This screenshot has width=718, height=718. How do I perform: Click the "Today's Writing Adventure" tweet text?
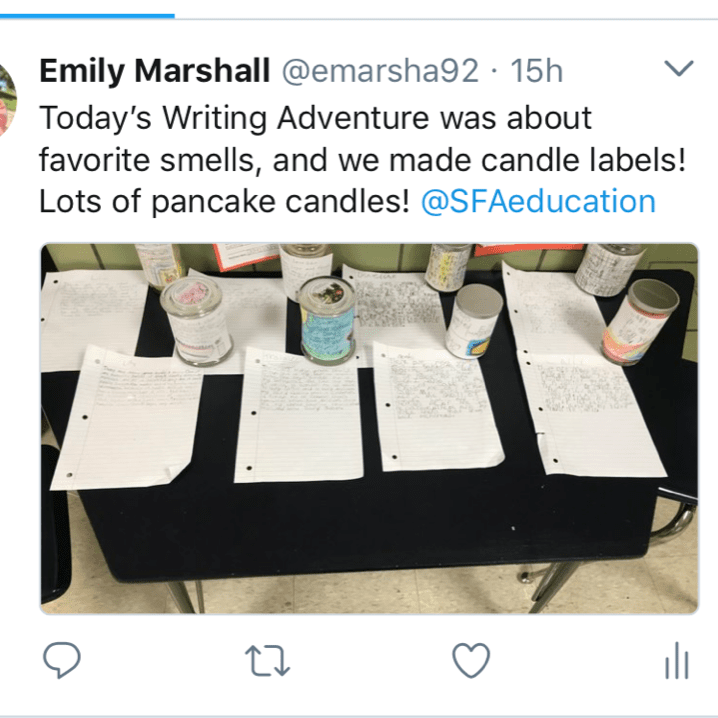315,118
